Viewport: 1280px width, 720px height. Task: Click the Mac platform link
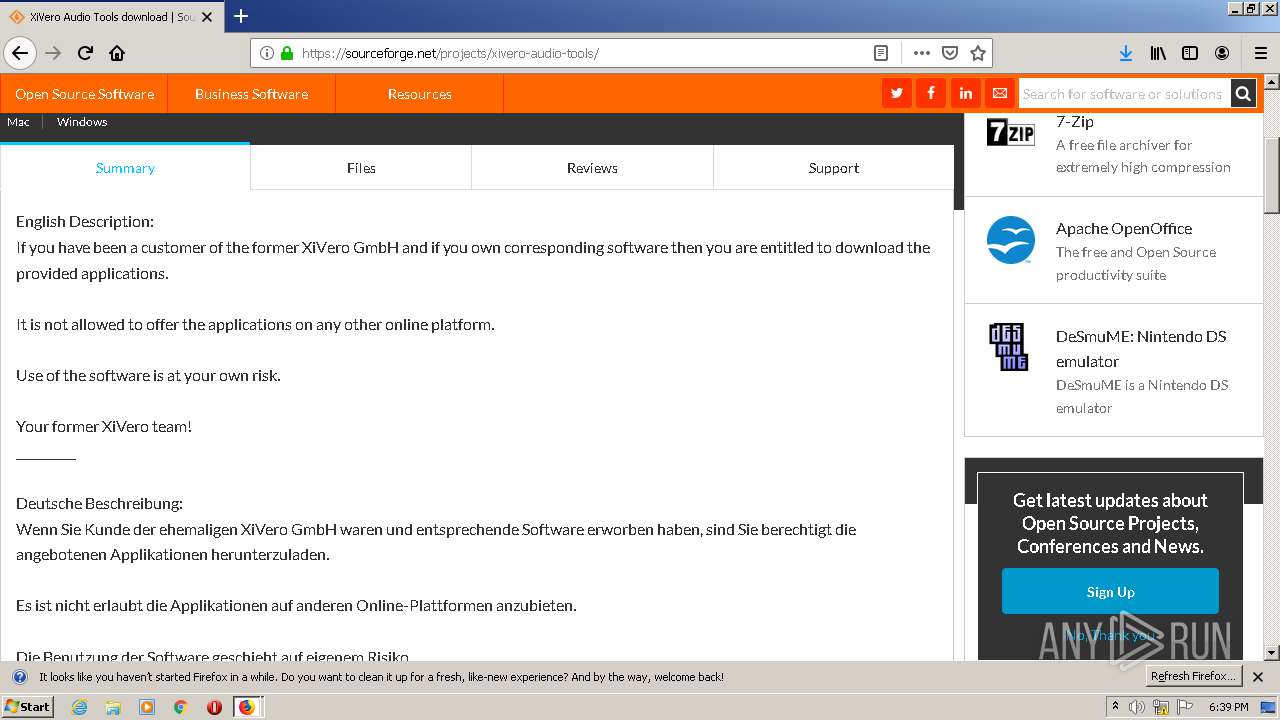(x=18, y=122)
